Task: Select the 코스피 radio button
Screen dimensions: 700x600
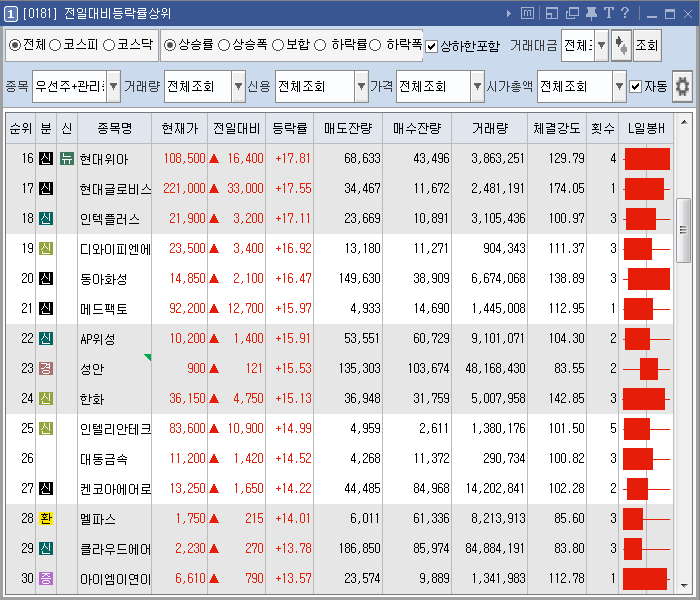Action: [x=55, y=45]
